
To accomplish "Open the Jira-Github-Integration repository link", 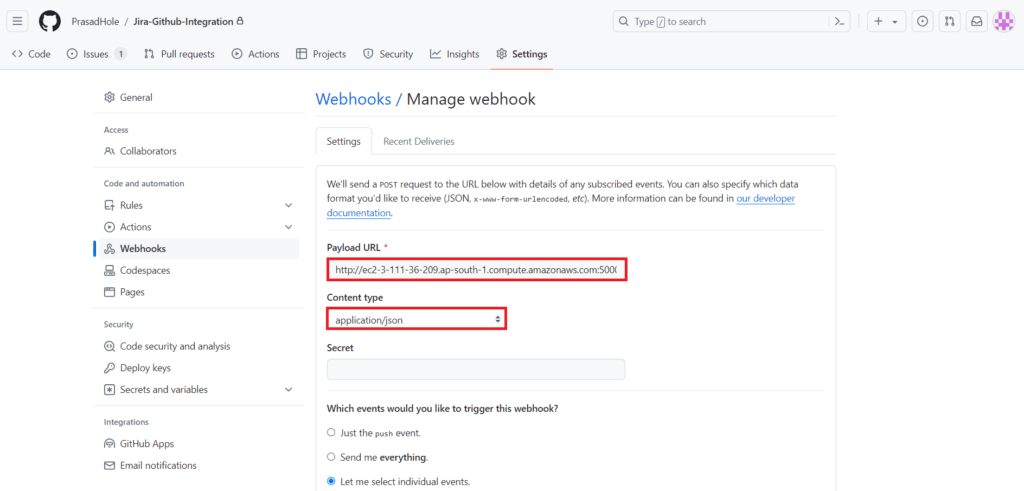I will [x=183, y=22].
